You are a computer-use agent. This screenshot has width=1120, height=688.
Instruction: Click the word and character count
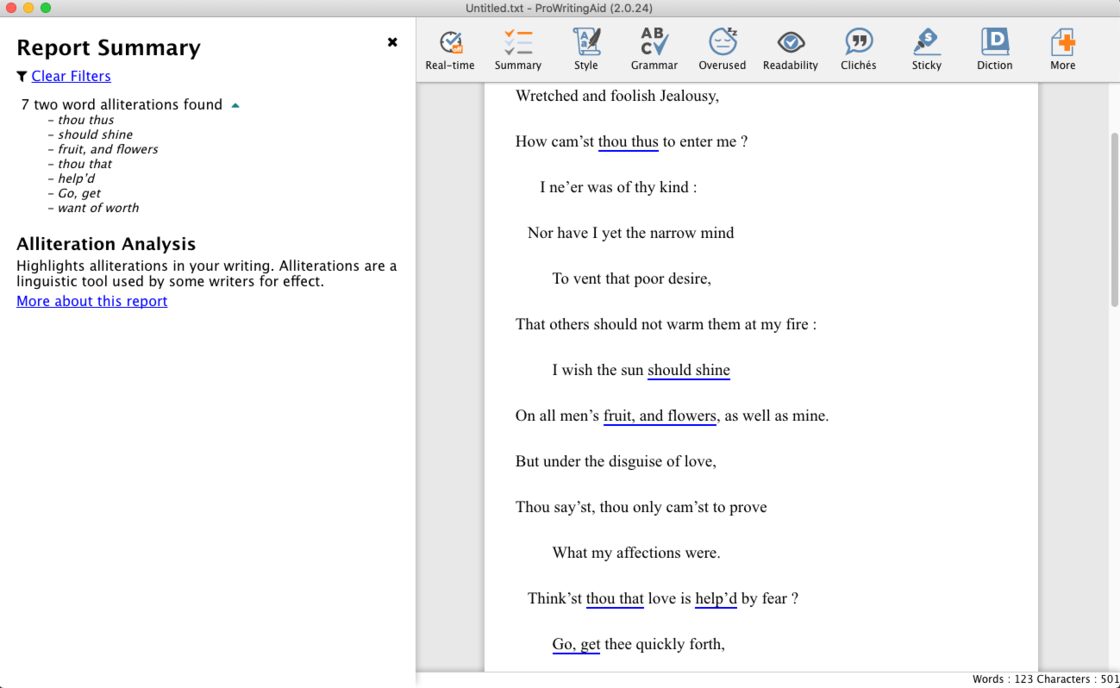[1045, 679]
